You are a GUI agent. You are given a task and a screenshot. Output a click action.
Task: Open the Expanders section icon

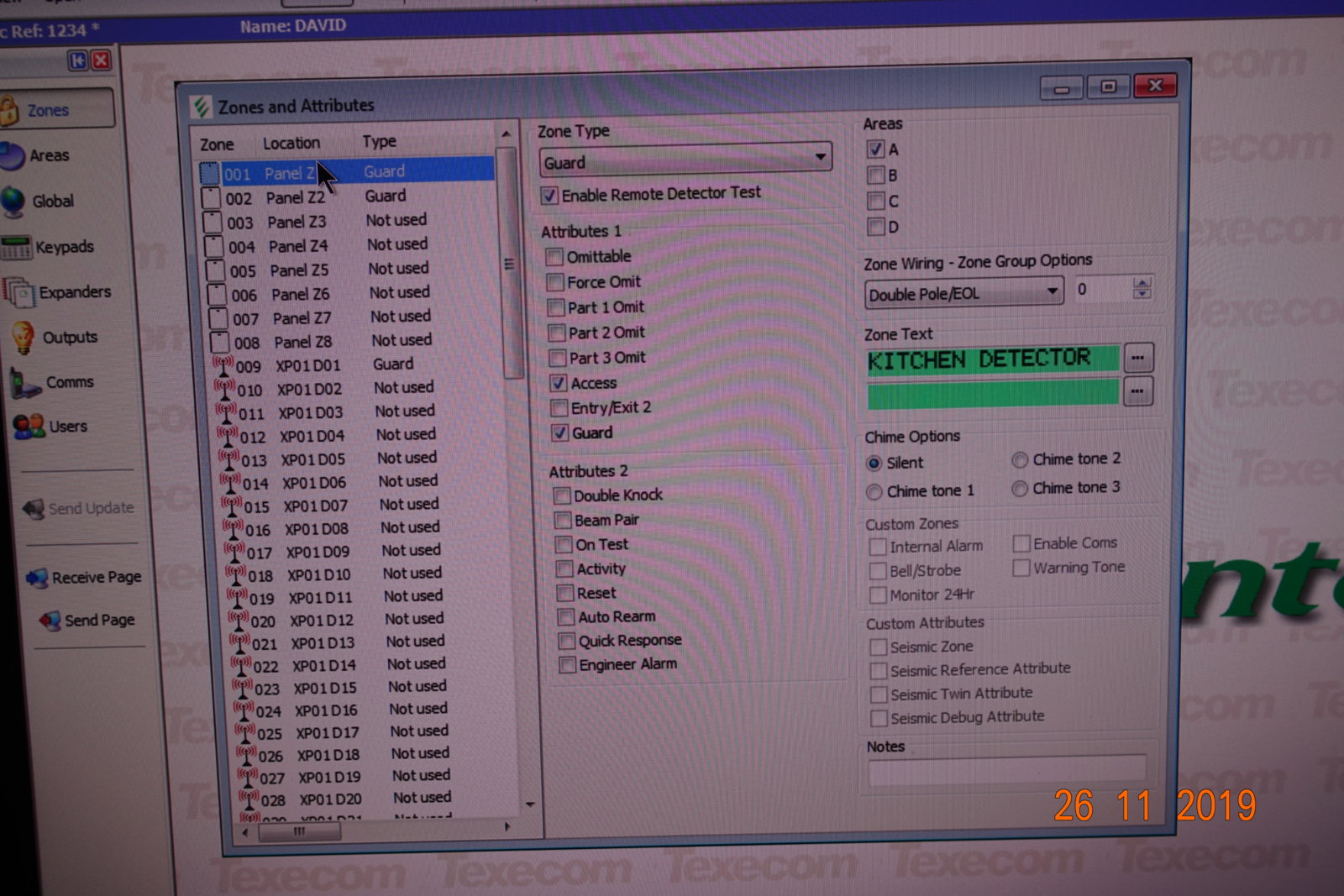(18, 292)
